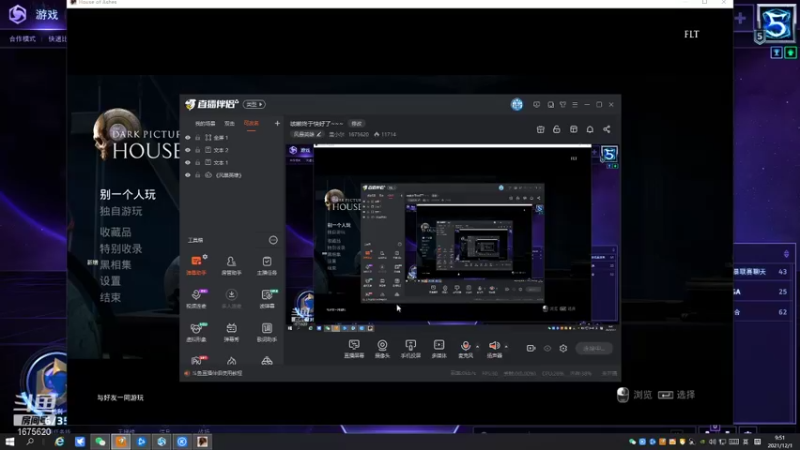This screenshot has width=800, height=450.
Task: Open Internet Explorer from the taskbar
Action: coord(60,442)
